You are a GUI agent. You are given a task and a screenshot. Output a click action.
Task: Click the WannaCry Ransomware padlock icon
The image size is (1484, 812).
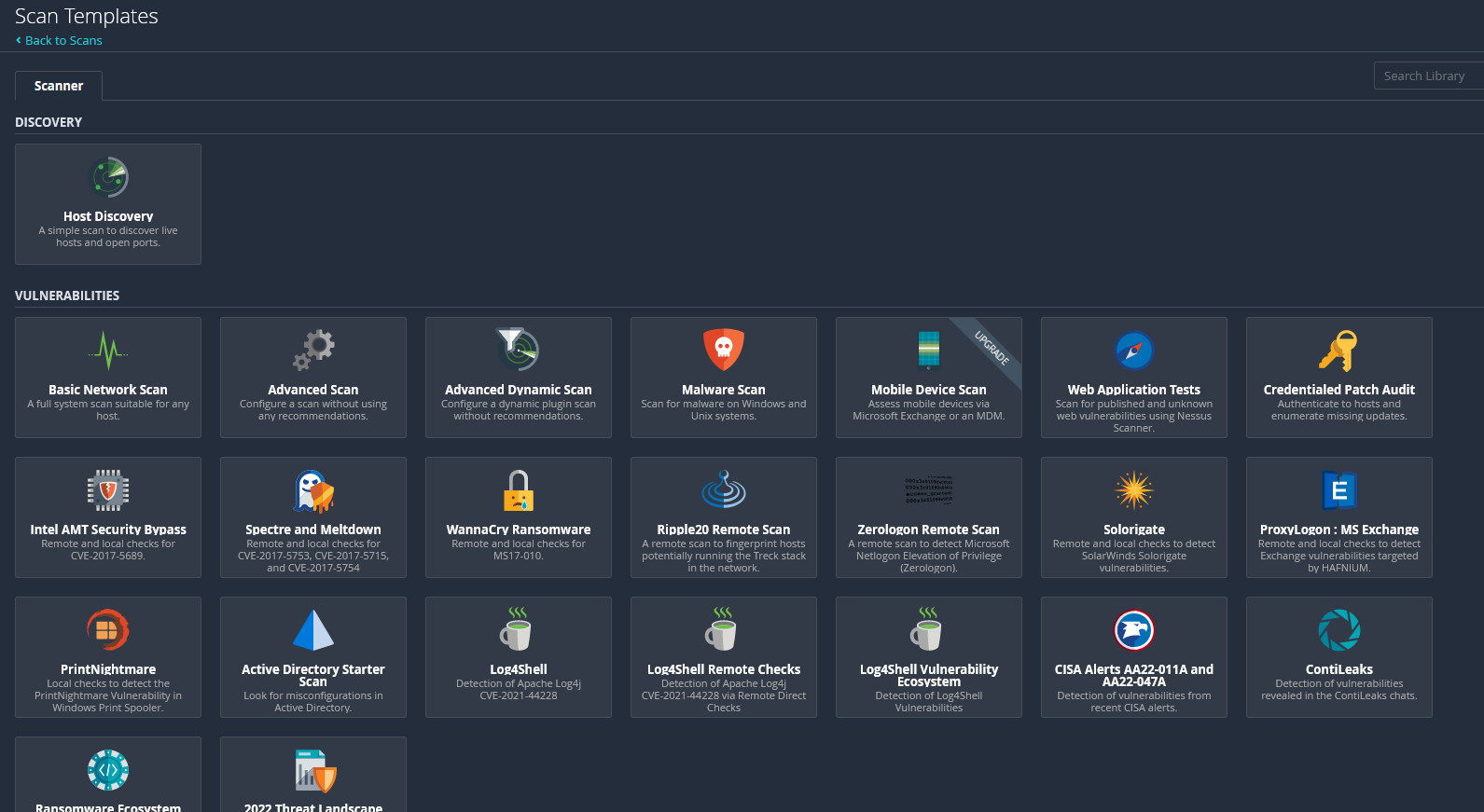coord(519,490)
